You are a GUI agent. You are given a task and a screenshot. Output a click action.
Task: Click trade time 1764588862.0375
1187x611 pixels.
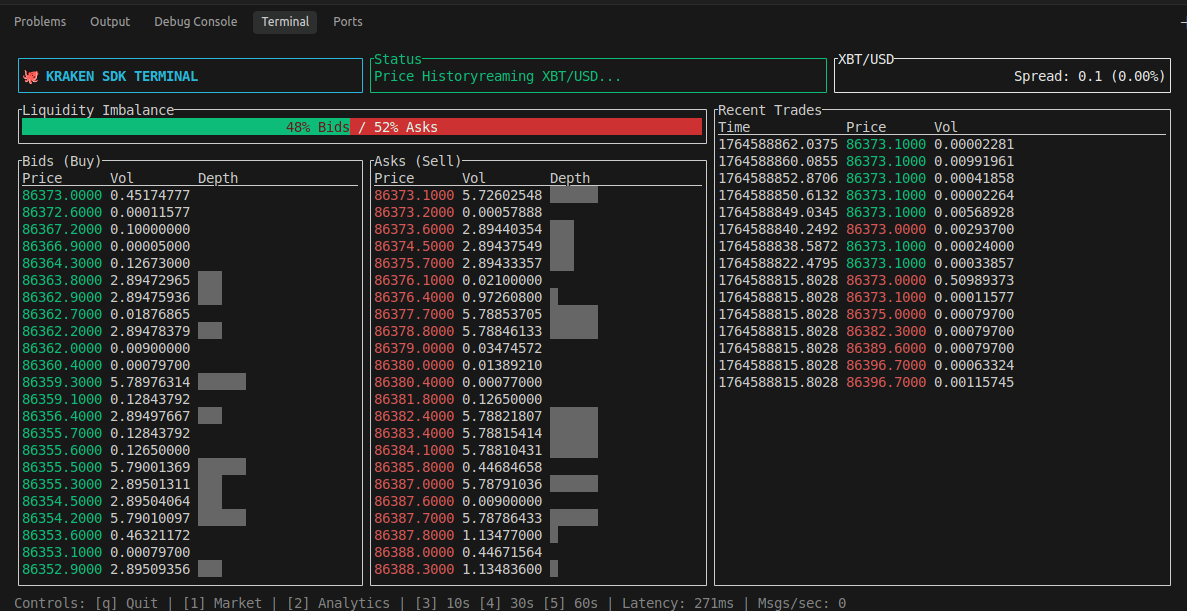pos(778,144)
